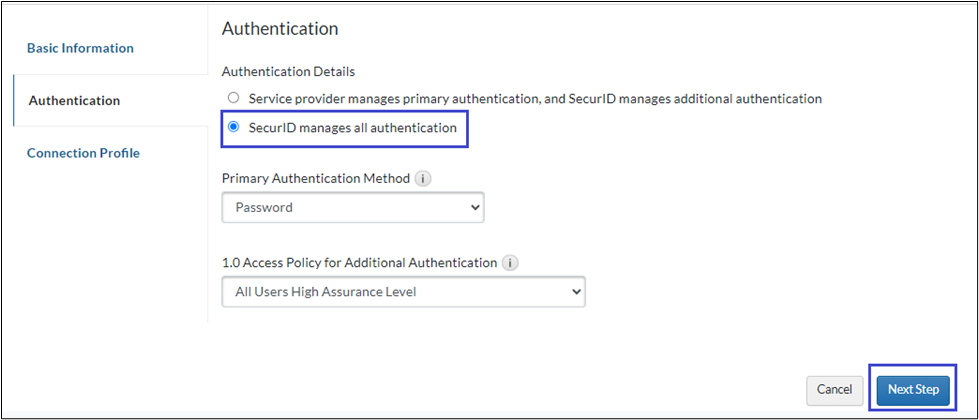Viewport: 979px width, 420px height.
Task: Click the 'SecurID manages all authentication' label text
Action: point(352,128)
